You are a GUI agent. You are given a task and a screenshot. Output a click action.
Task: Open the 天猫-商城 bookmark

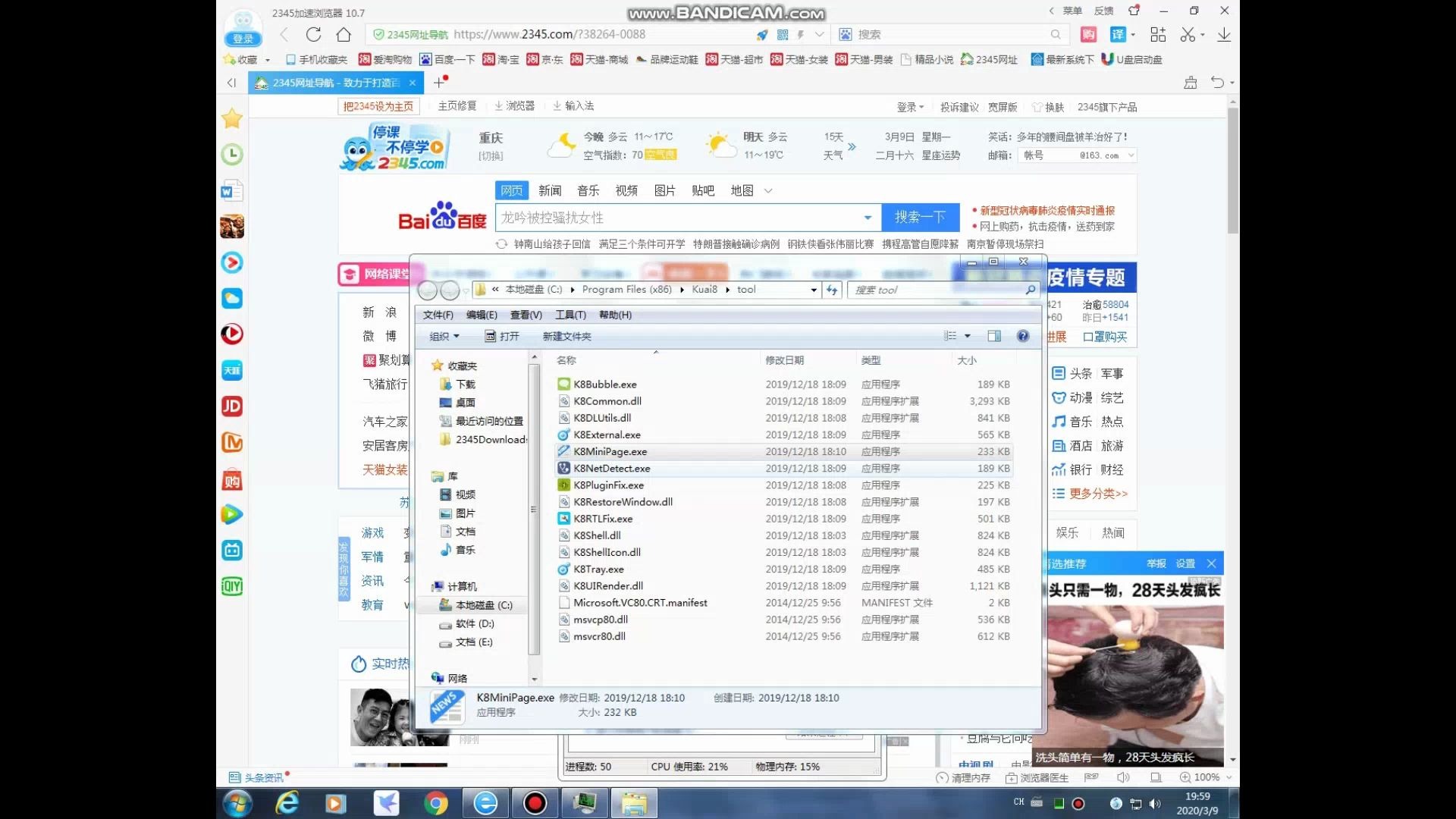click(x=599, y=60)
